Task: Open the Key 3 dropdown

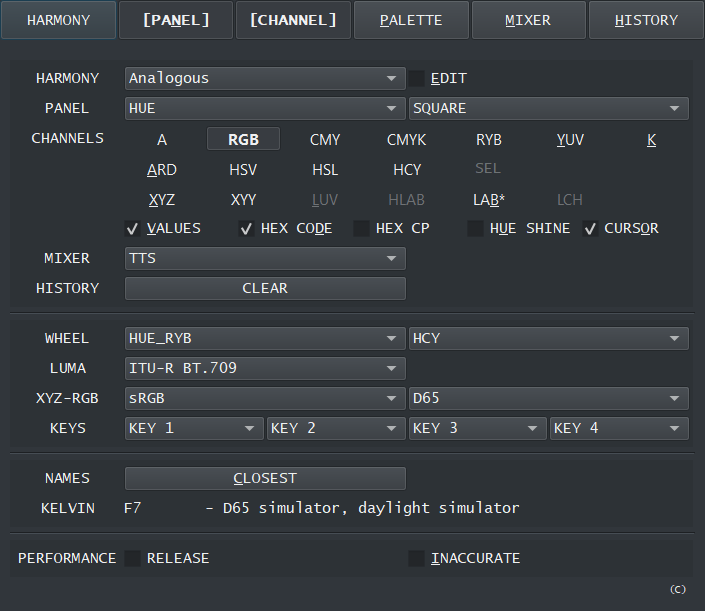Action: pos(477,428)
